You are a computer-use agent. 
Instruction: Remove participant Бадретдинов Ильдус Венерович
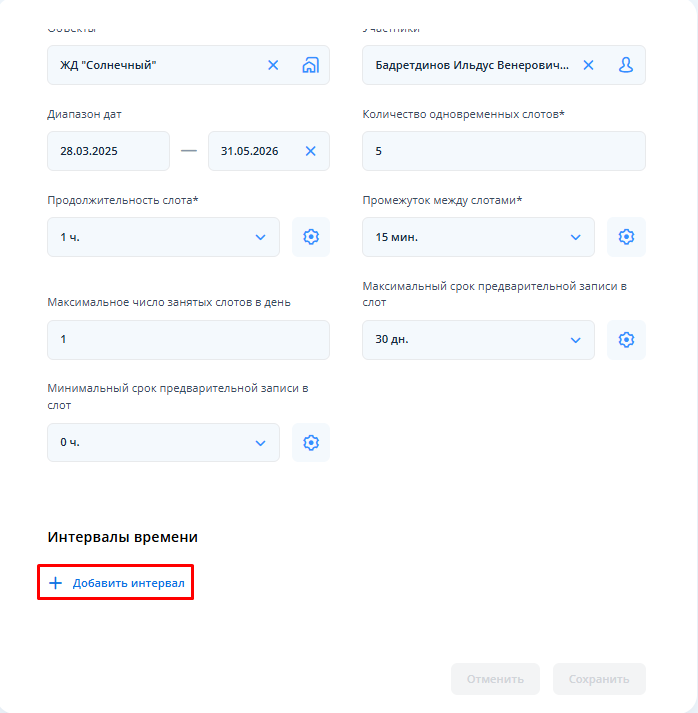click(588, 65)
